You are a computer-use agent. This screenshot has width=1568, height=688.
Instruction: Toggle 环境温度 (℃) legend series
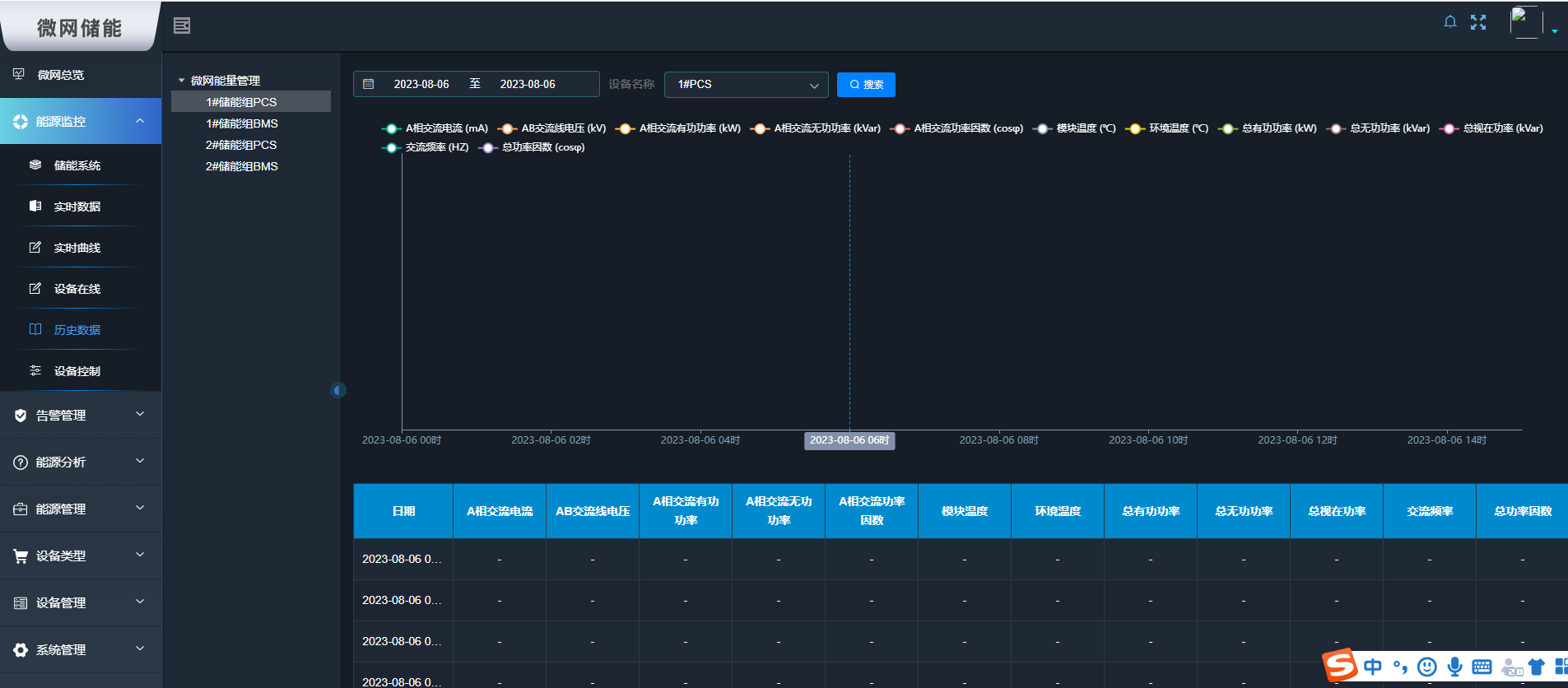tap(1167, 128)
